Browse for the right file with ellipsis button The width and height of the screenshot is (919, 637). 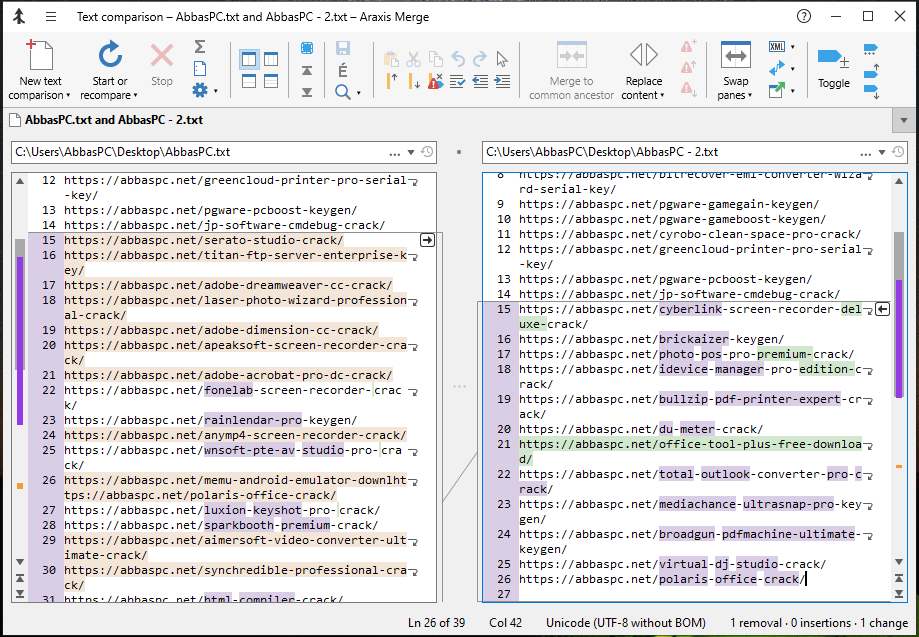[x=865, y=153]
